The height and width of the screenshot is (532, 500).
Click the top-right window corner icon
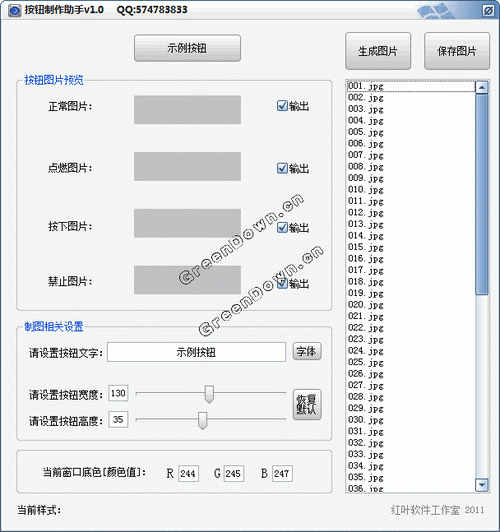click(x=488, y=11)
